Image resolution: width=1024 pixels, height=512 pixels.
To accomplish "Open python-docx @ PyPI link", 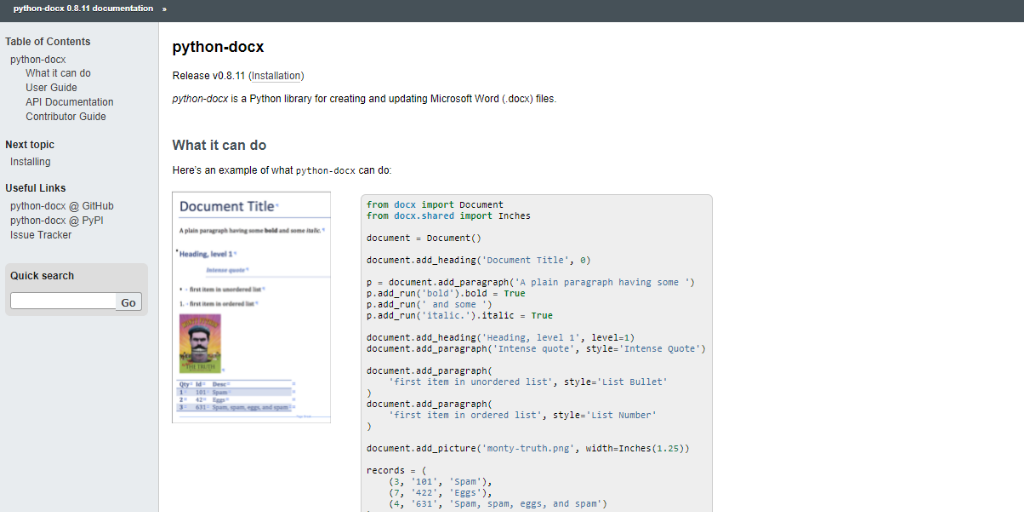I will (x=57, y=220).
